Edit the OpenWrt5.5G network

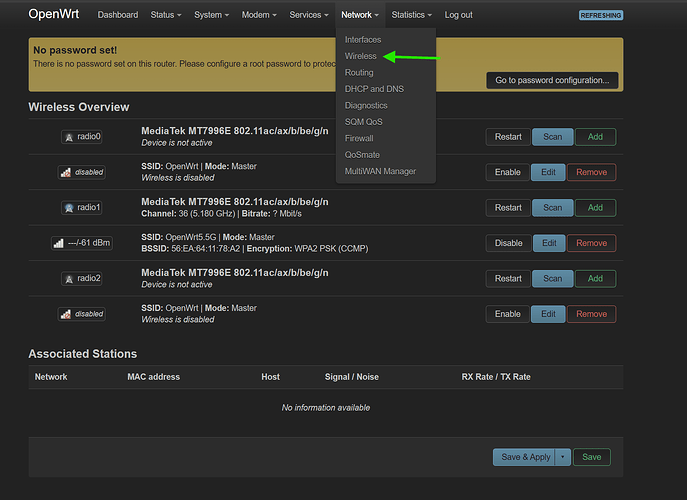click(549, 243)
